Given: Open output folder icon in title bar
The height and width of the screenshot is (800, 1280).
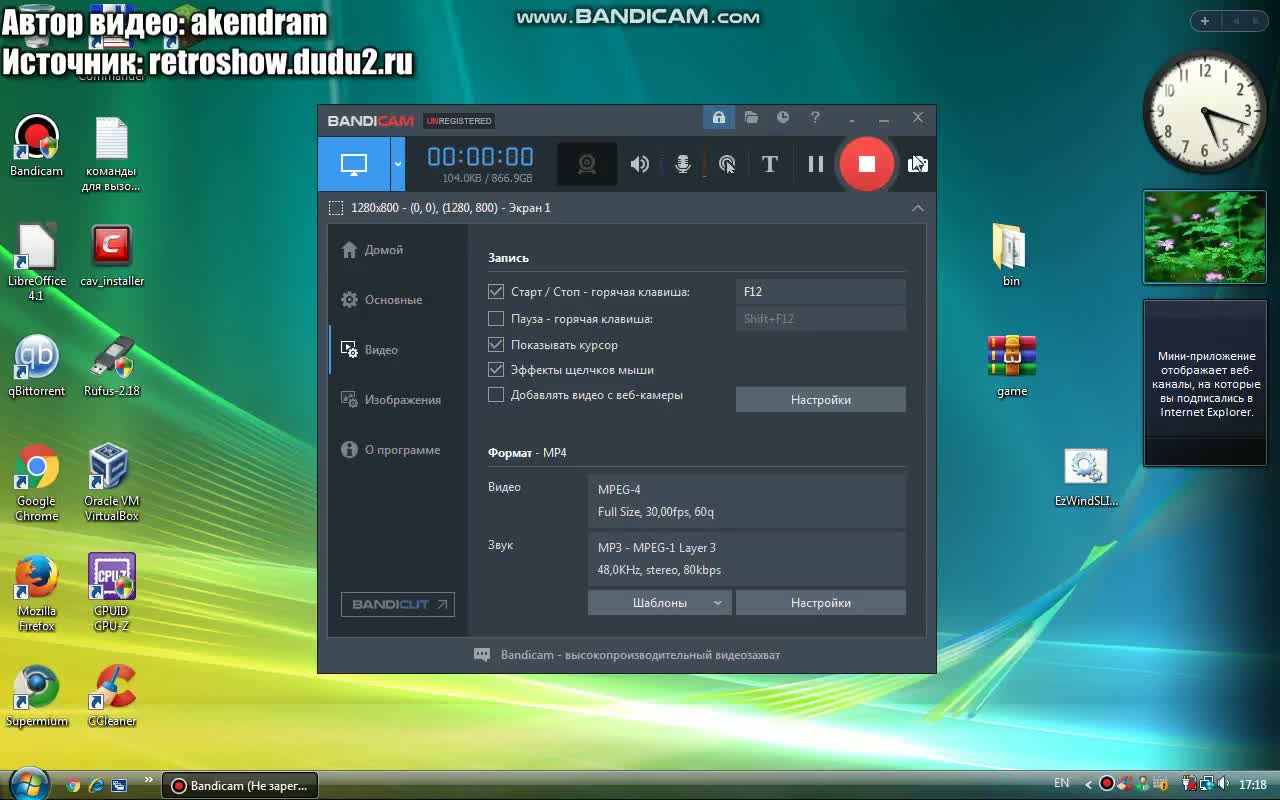Looking at the screenshot, I should [751, 118].
